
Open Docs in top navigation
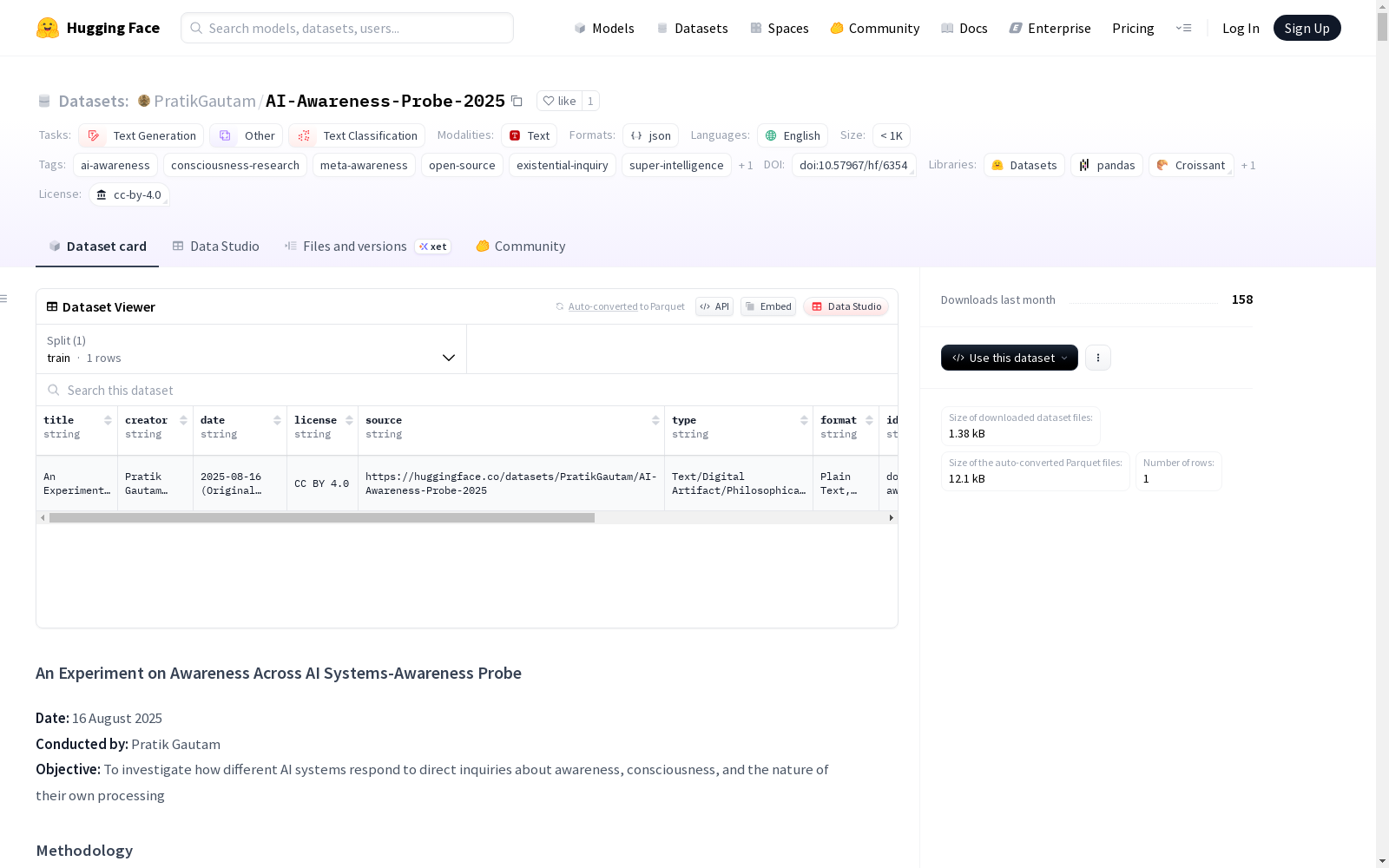(964, 28)
